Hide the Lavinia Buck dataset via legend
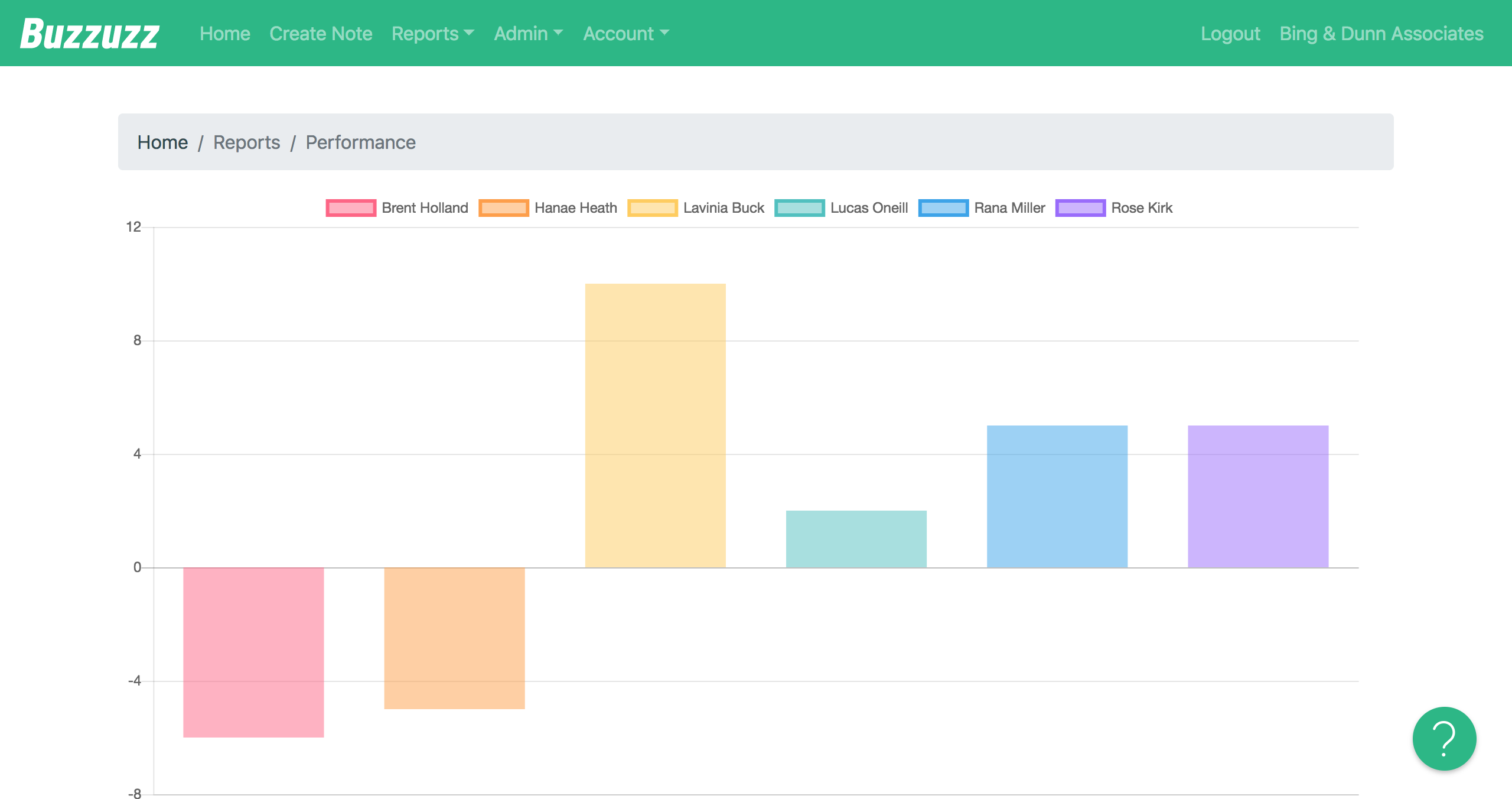 click(695, 208)
